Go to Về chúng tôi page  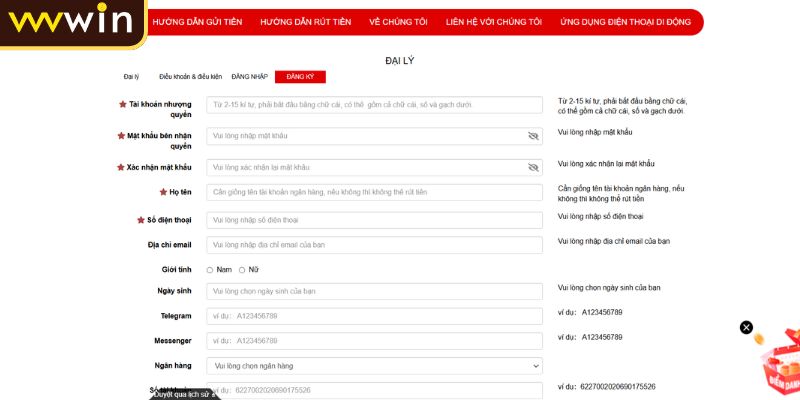tap(396, 21)
